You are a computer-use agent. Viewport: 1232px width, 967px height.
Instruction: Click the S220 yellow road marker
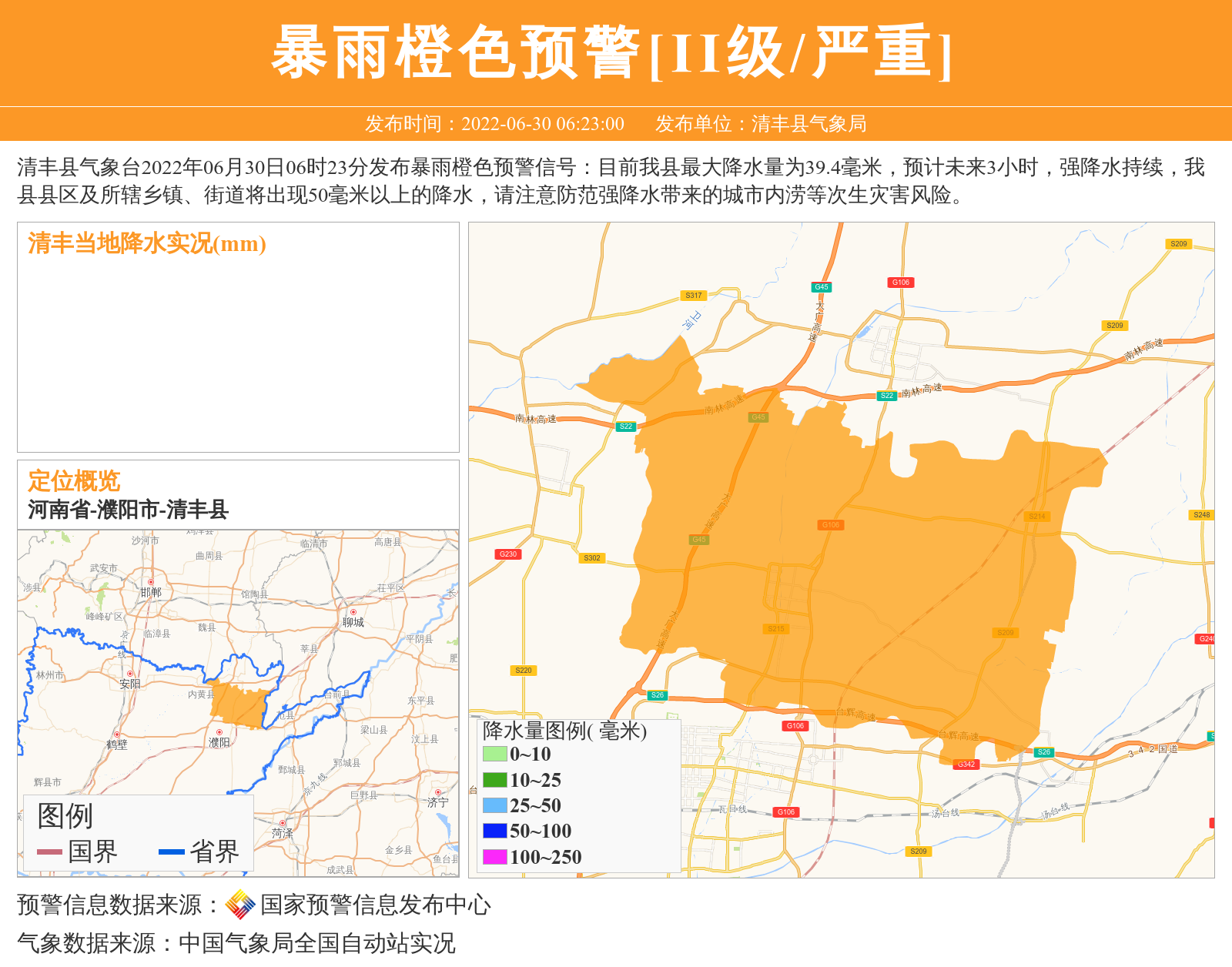[x=524, y=671]
